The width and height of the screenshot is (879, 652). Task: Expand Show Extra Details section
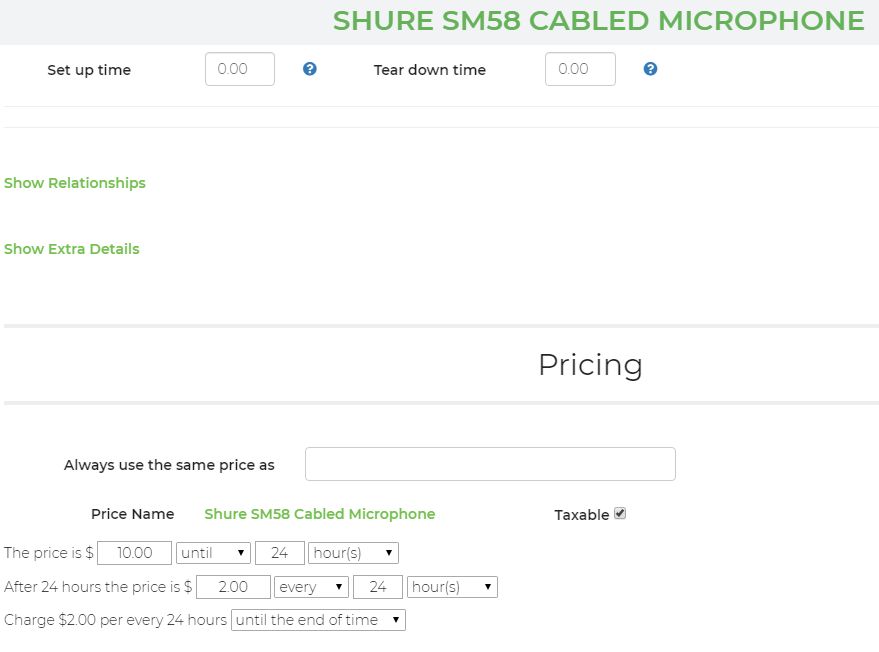point(72,249)
